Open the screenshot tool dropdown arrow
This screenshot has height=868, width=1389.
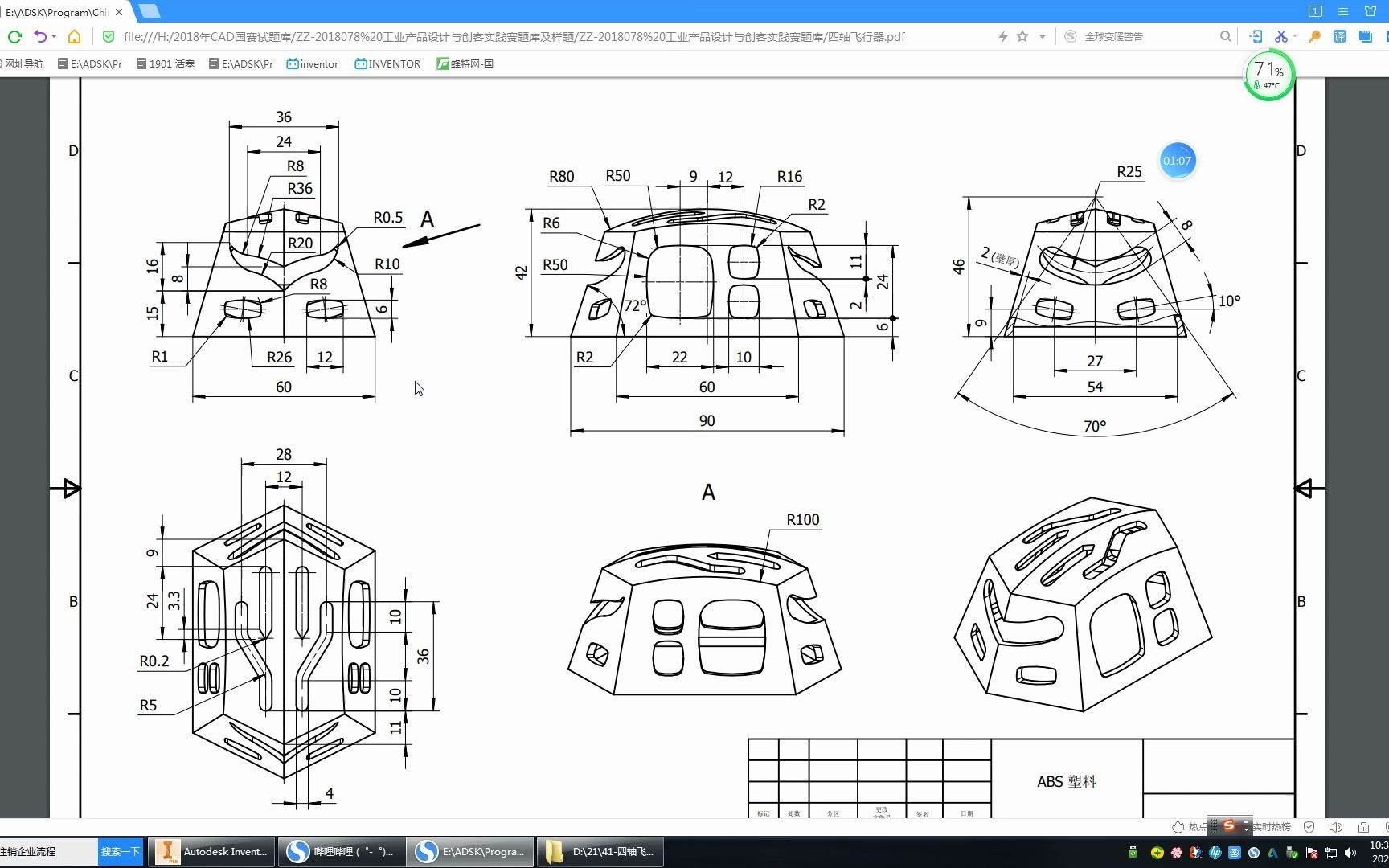click(1296, 36)
